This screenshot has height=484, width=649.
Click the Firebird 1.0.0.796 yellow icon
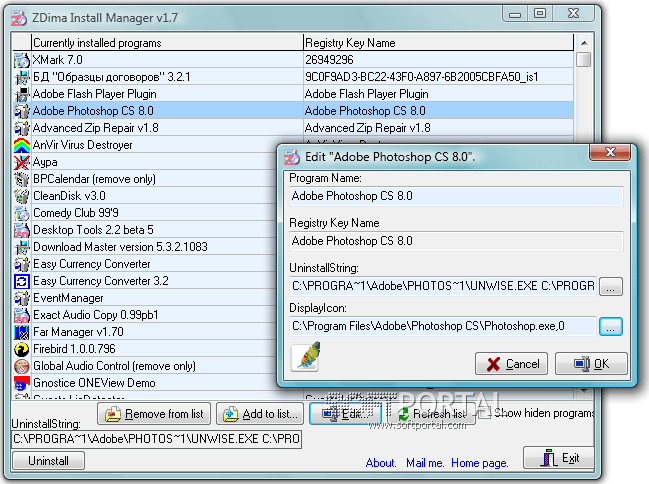tap(22, 349)
